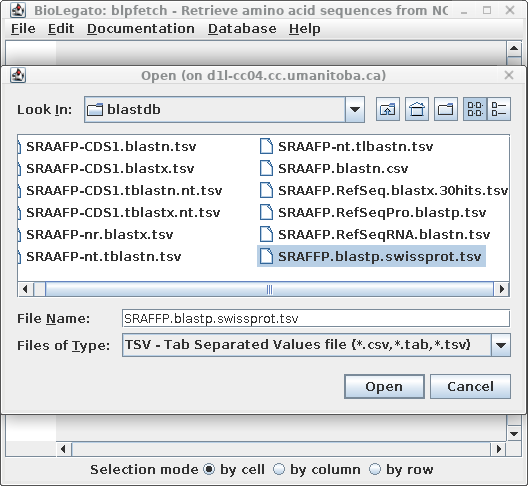Click the Home folder icon
The height and width of the screenshot is (486, 528).
(x=417, y=109)
